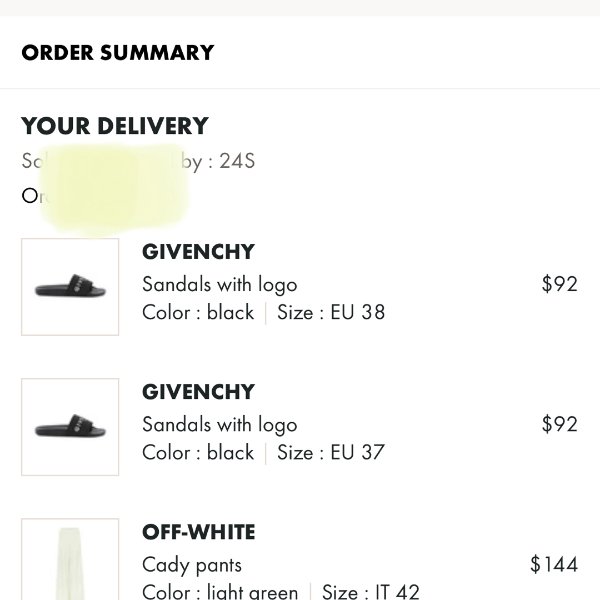This screenshot has height=600, width=600.
Task: Click the ORDER SUMMARY heading
Action: 117,53
